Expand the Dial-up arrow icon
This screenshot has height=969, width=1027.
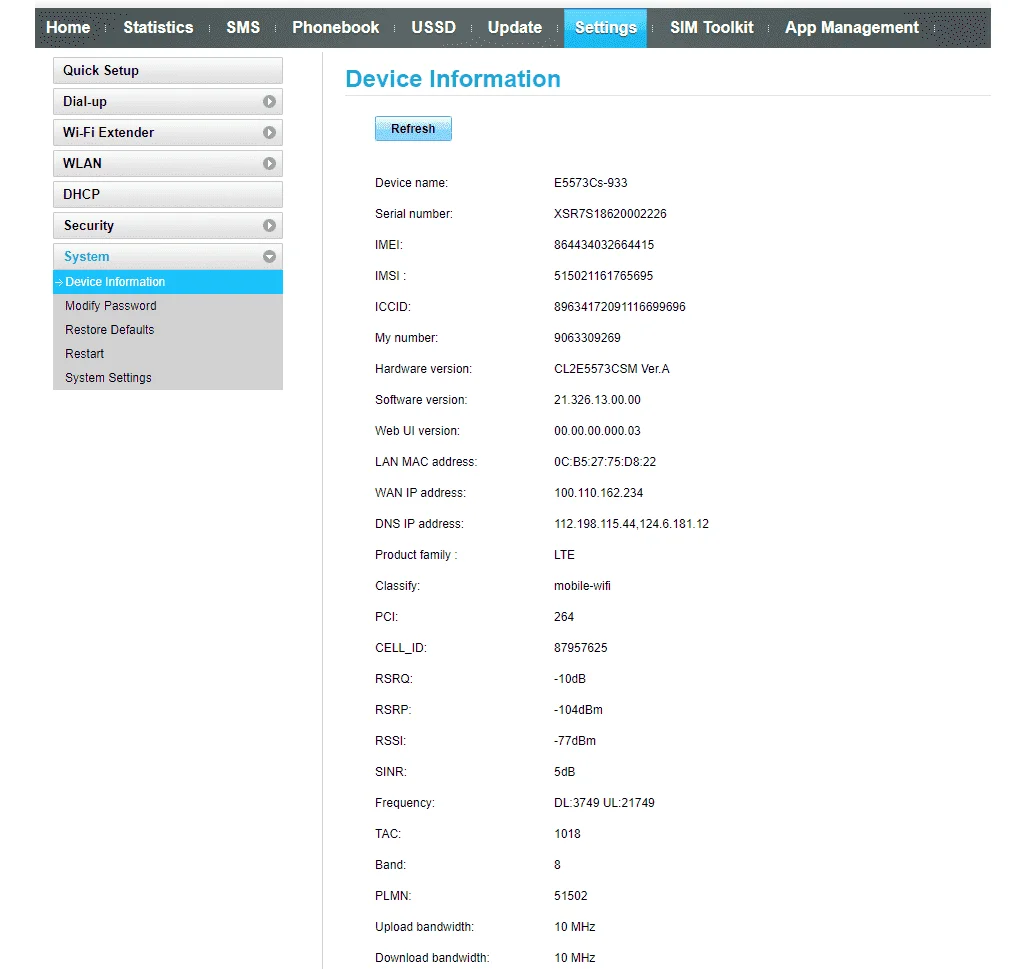point(269,102)
